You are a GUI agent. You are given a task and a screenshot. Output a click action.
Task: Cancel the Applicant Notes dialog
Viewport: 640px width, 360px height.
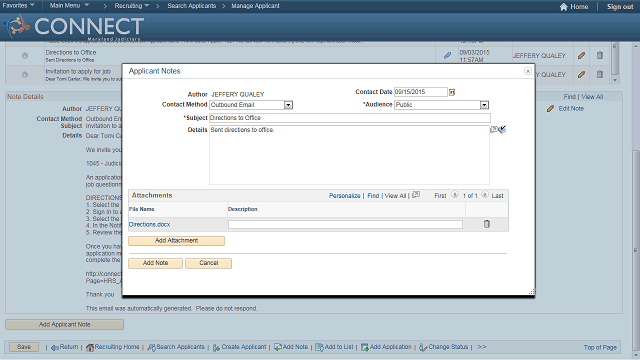(x=209, y=263)
